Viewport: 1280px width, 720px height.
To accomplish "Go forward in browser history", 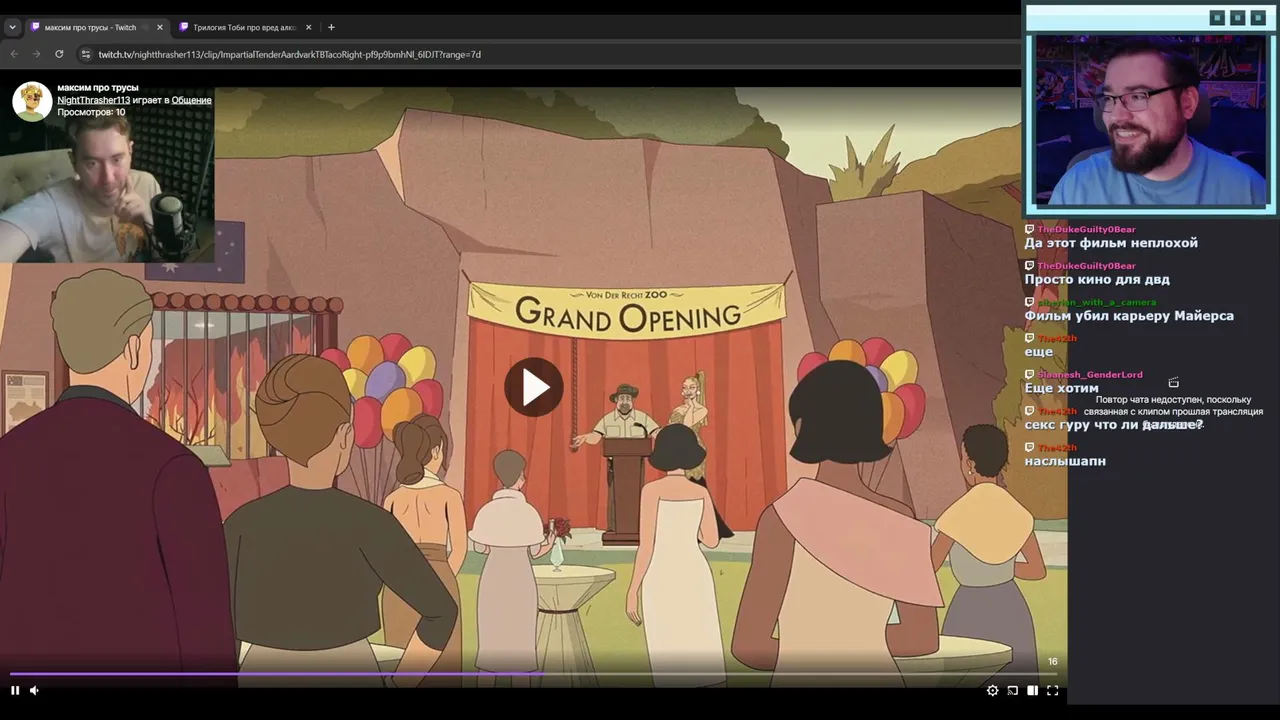I will 36,54.
